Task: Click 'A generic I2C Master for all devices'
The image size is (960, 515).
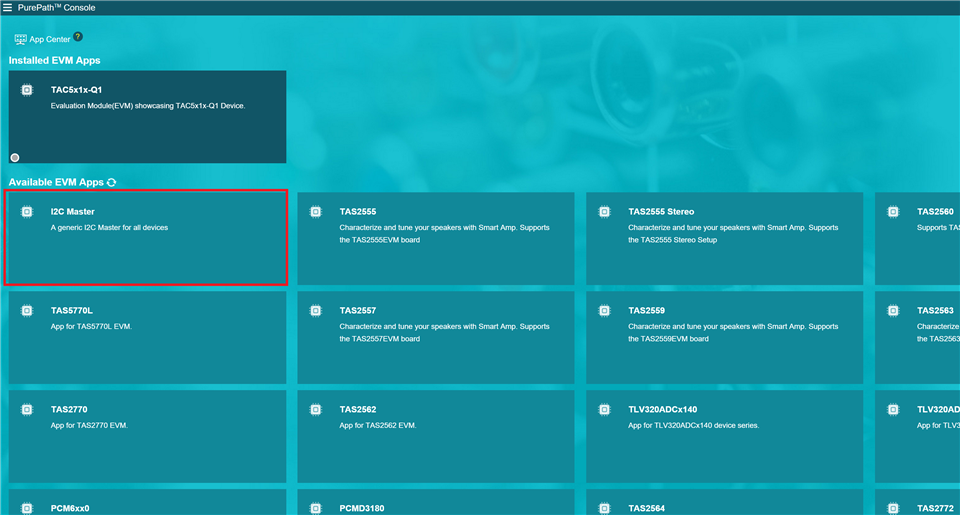Action: click(109, 228)
